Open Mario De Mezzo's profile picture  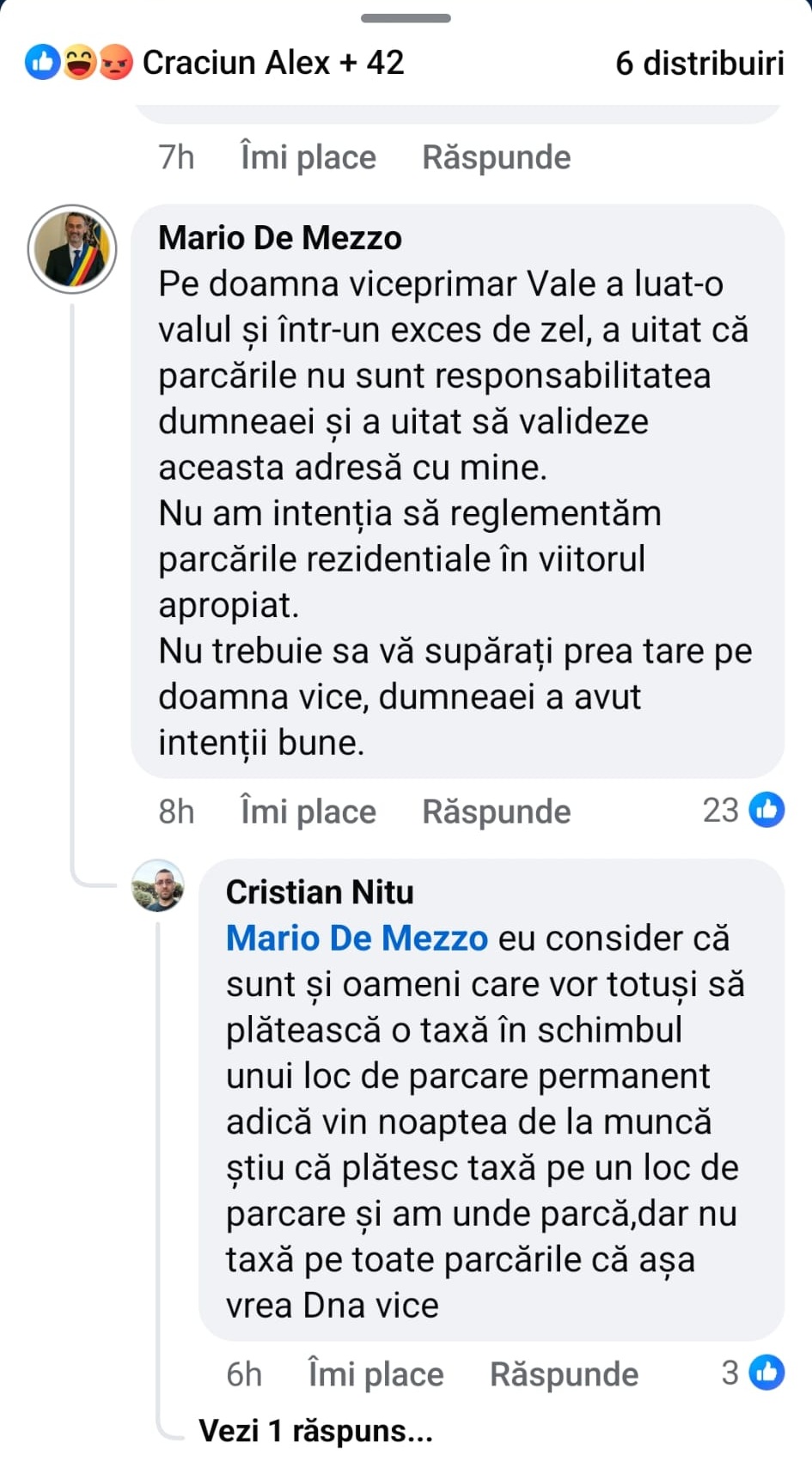[x=72, y=249]
